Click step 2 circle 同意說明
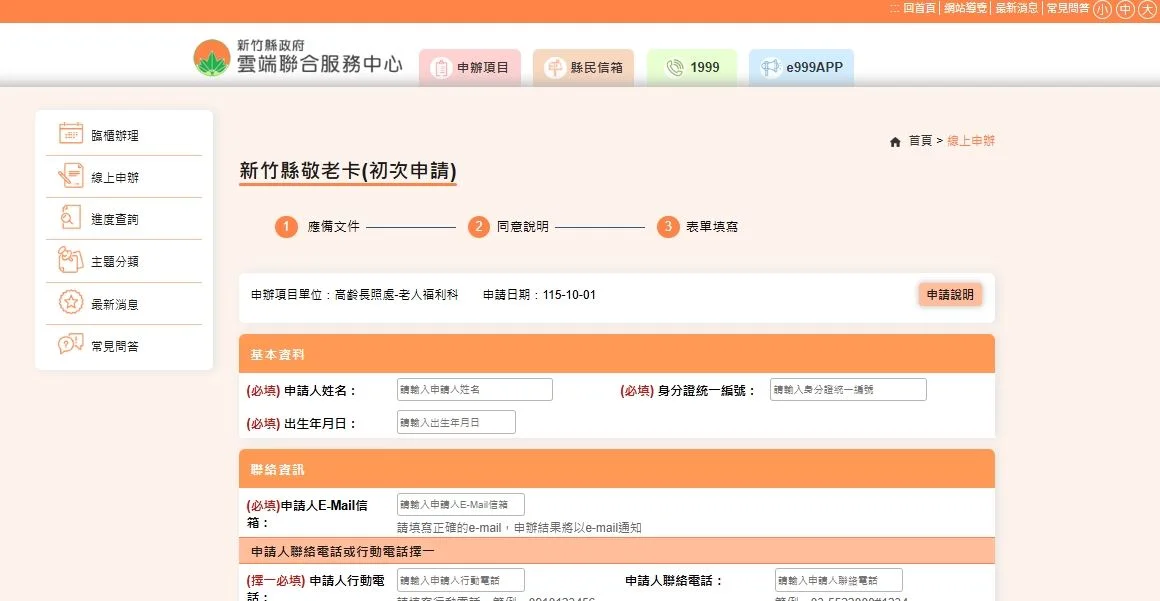This screenshot has width=1160, height=601. [x=479, y=226]
